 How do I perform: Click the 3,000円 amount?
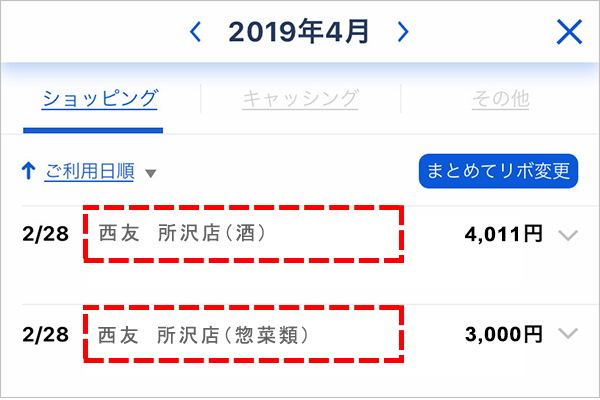pyautogui.click(x=504, y=334)
